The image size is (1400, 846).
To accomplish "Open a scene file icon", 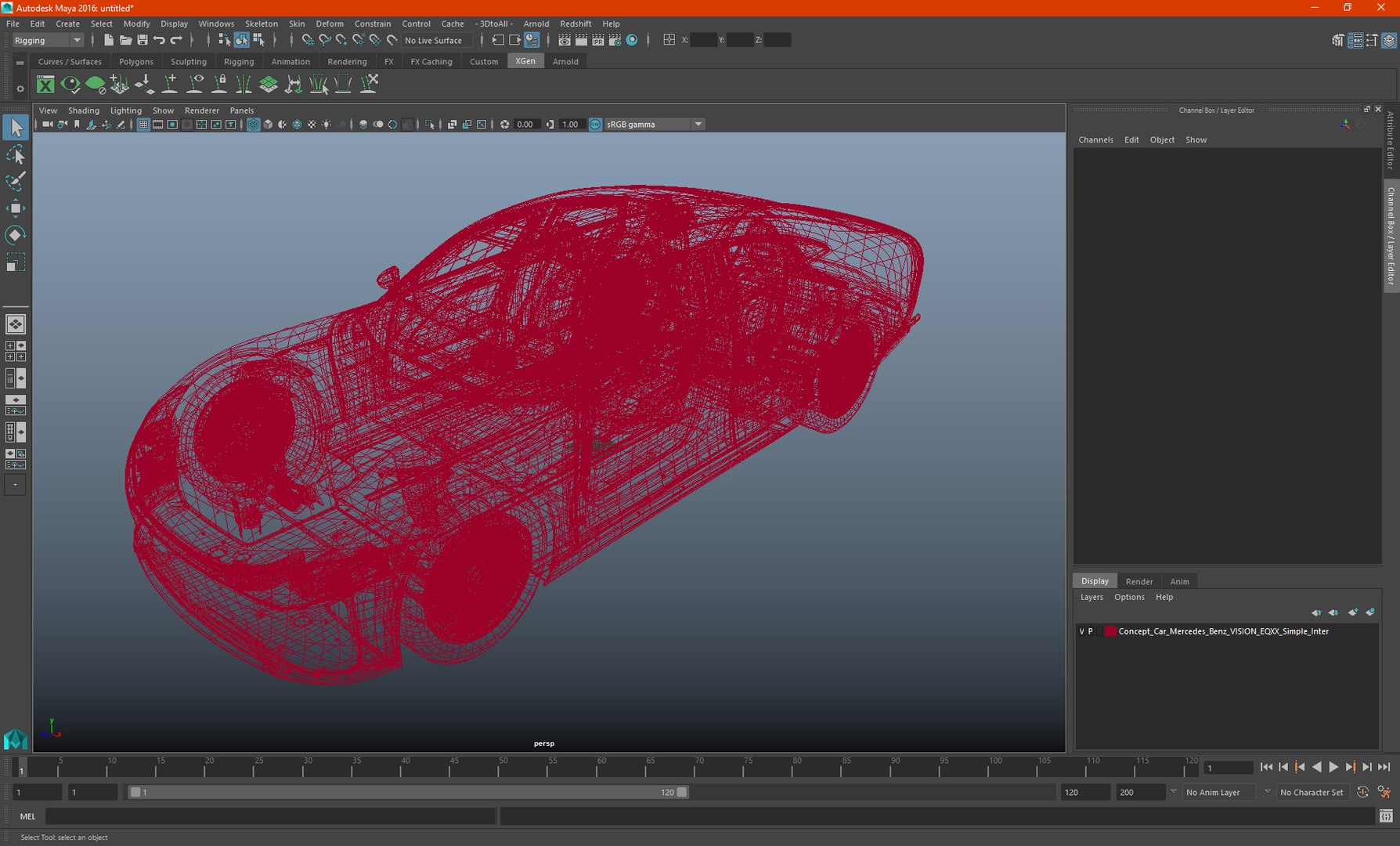I will [125, 40].
